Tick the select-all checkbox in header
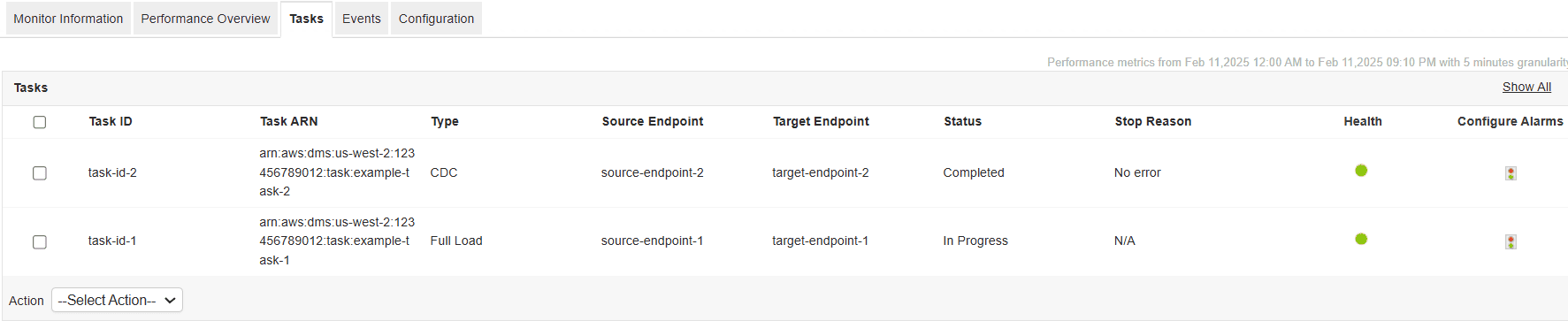 pos(40,122)
